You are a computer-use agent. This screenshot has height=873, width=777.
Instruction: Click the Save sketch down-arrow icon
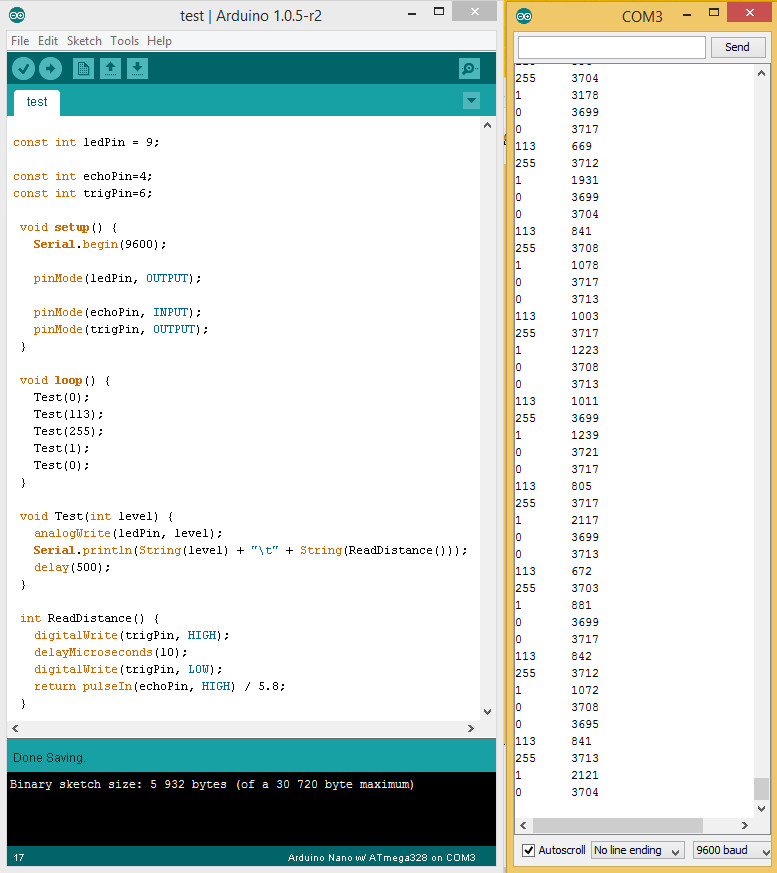138,69
